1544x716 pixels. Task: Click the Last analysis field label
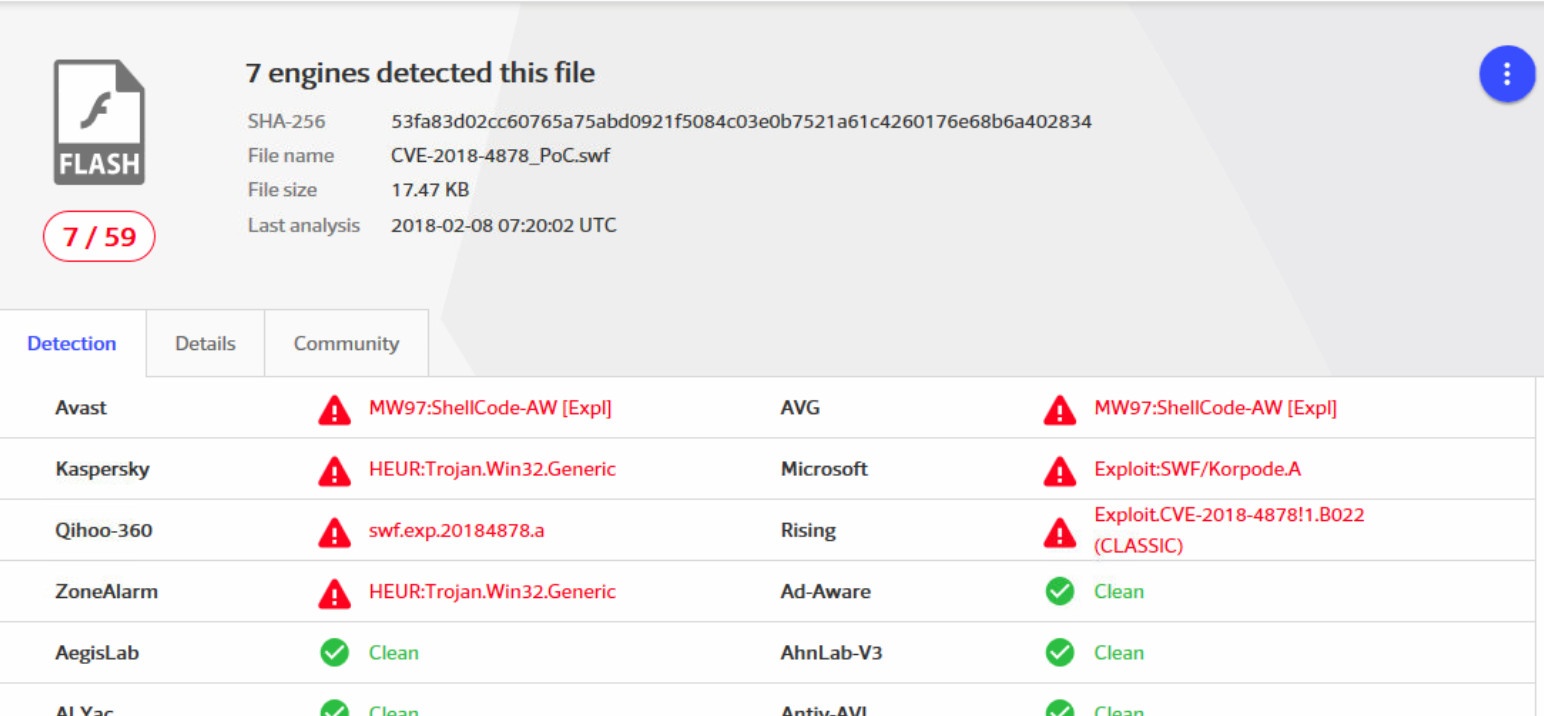pyautogui.click(x=304, y=225)
